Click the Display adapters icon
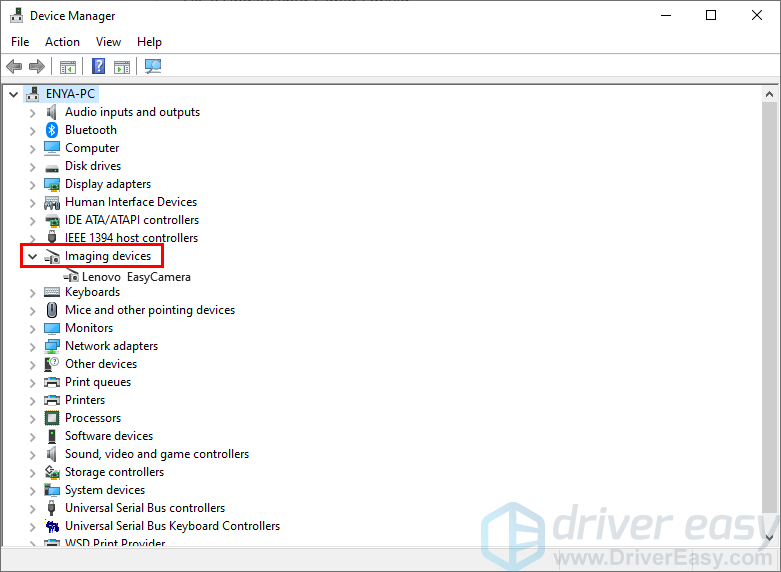The image size is (781, 572). (x=52, y=184)
